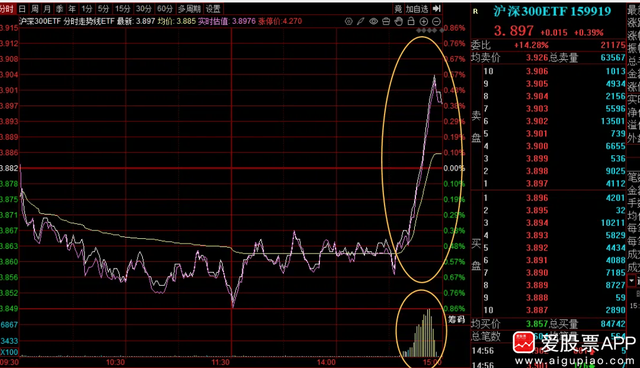Switch to the 日 daily chart tab

(x=22, y=9)
